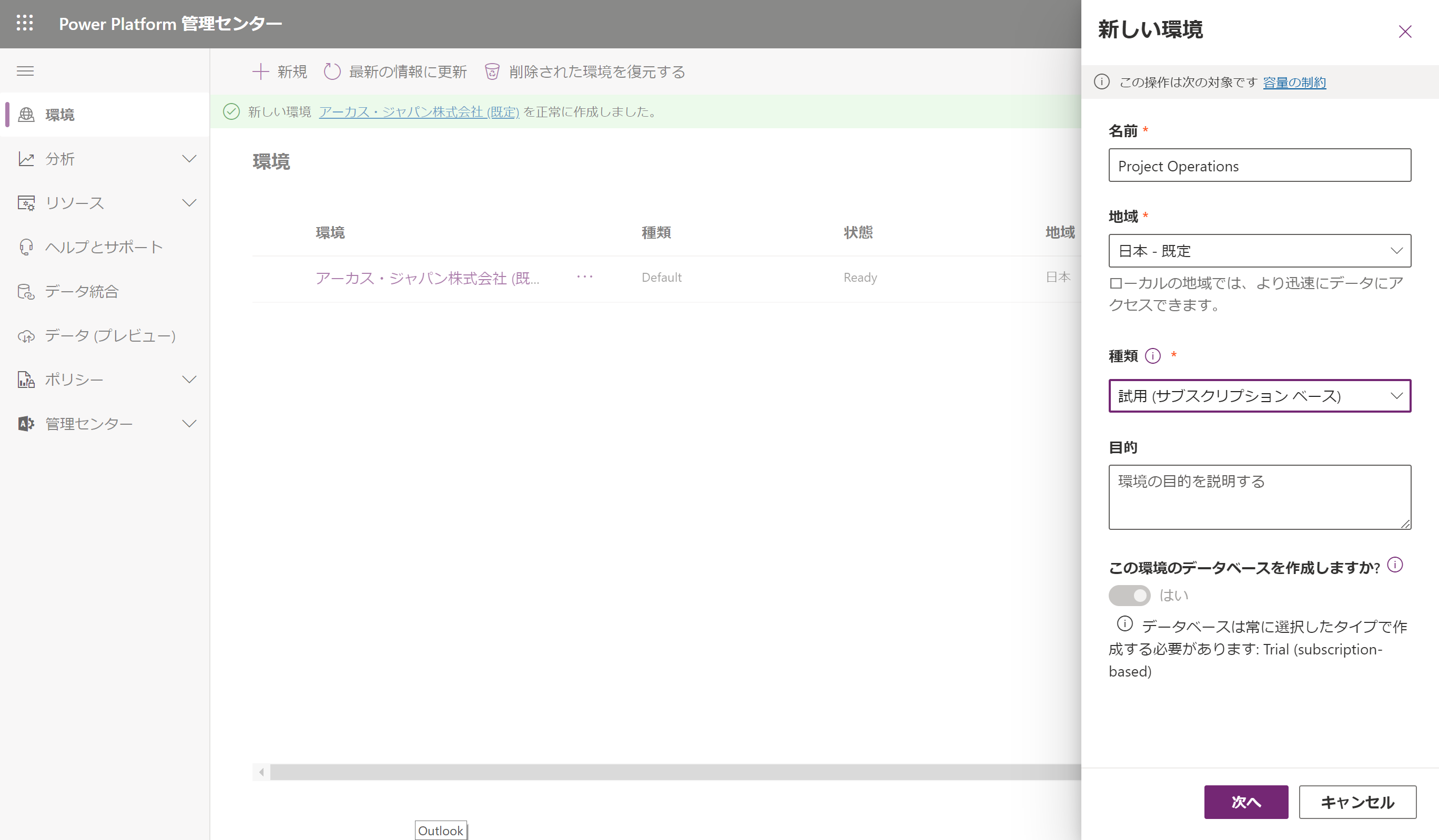Click the 目的 description text area
This screenshot has width=1439, height=840.
pyautogui.click(x=1260, y=496)
